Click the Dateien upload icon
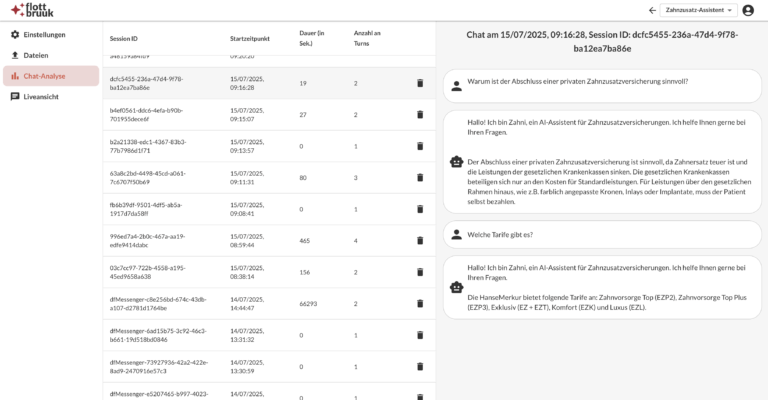The height and width of the screenshot is (400, 768). tap(15, 55)
